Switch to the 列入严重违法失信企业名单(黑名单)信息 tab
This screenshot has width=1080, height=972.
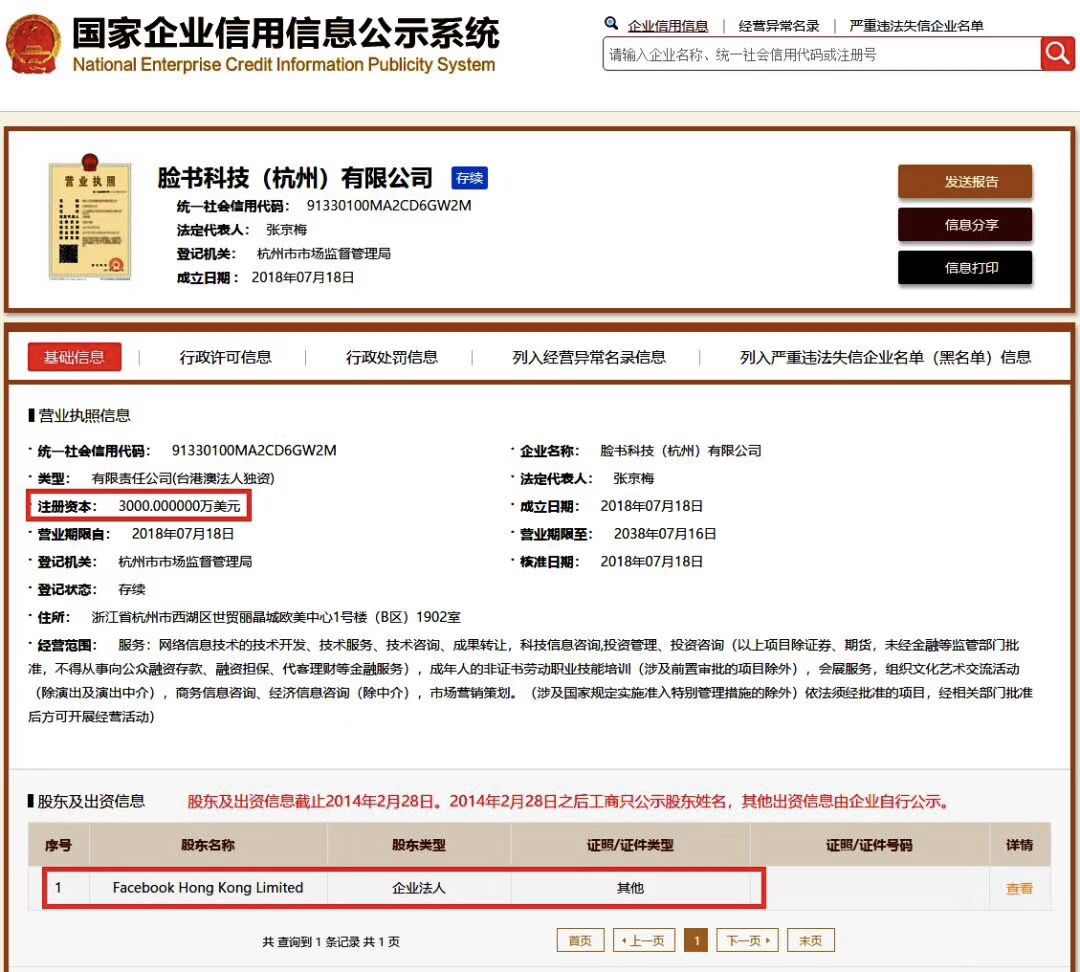[885, 357]
